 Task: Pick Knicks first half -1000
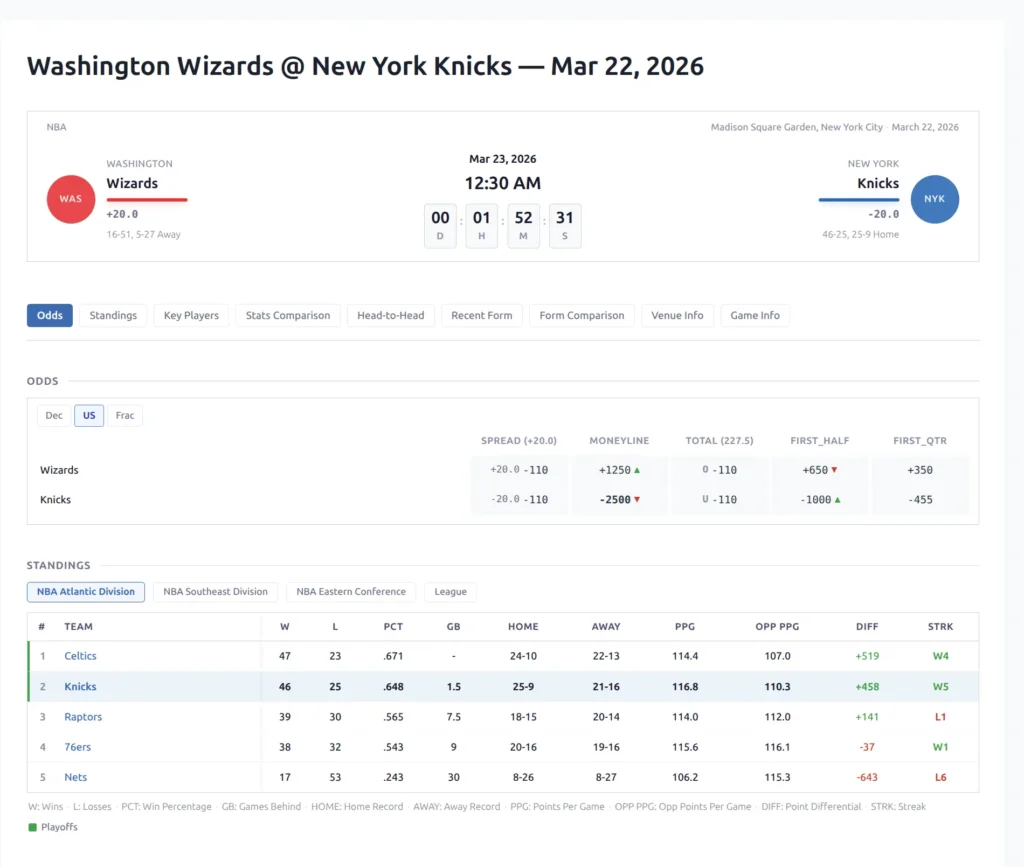(820, 499)
